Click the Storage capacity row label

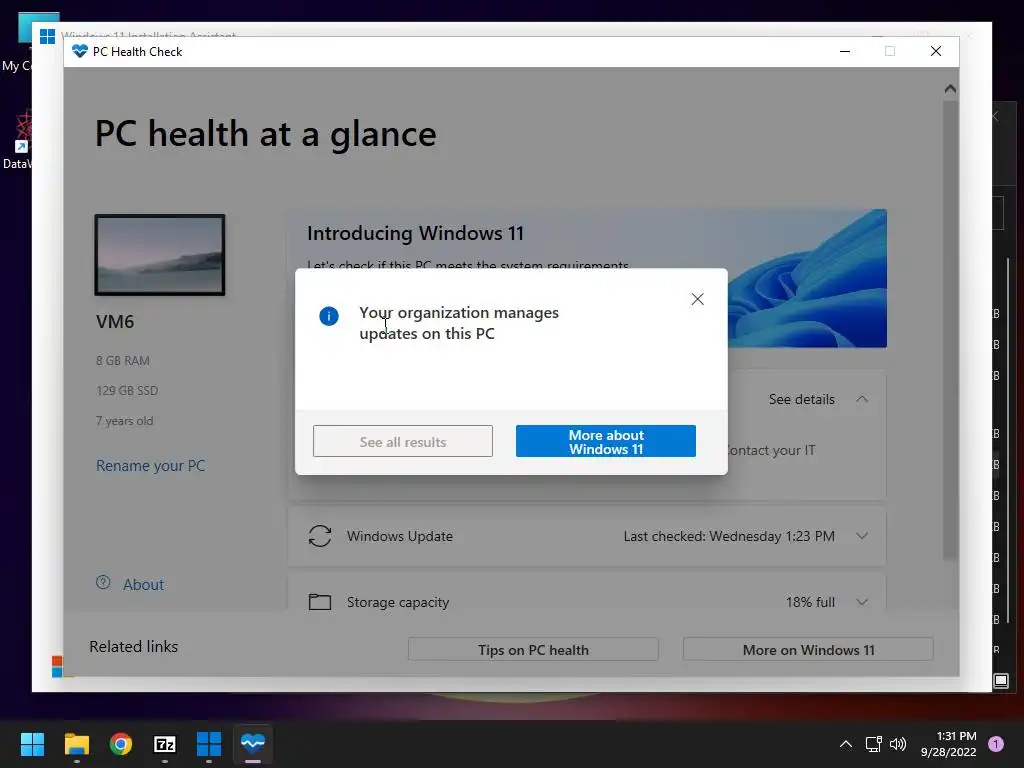[398, 602]
